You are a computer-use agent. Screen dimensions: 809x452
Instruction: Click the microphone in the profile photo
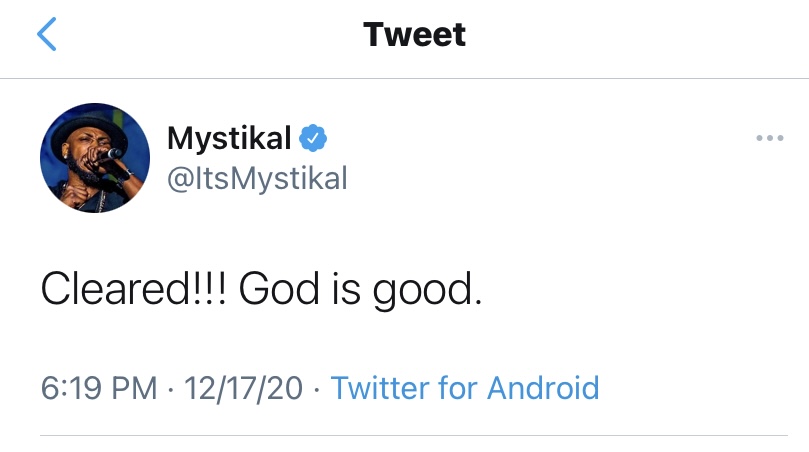coord(110,154)
